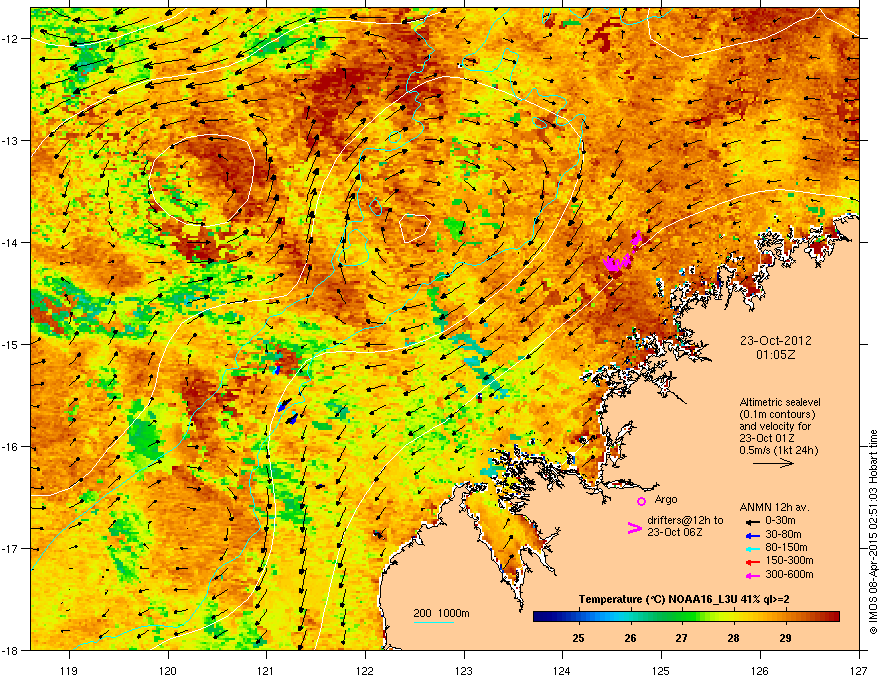Viewport: 880px width, 680px height.
Task: Click the 25 tick label on color bar
Action: 578,638
